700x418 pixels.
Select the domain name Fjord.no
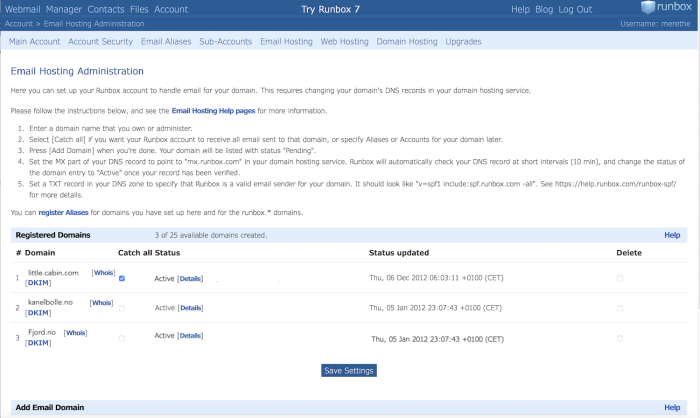point(42,332)
